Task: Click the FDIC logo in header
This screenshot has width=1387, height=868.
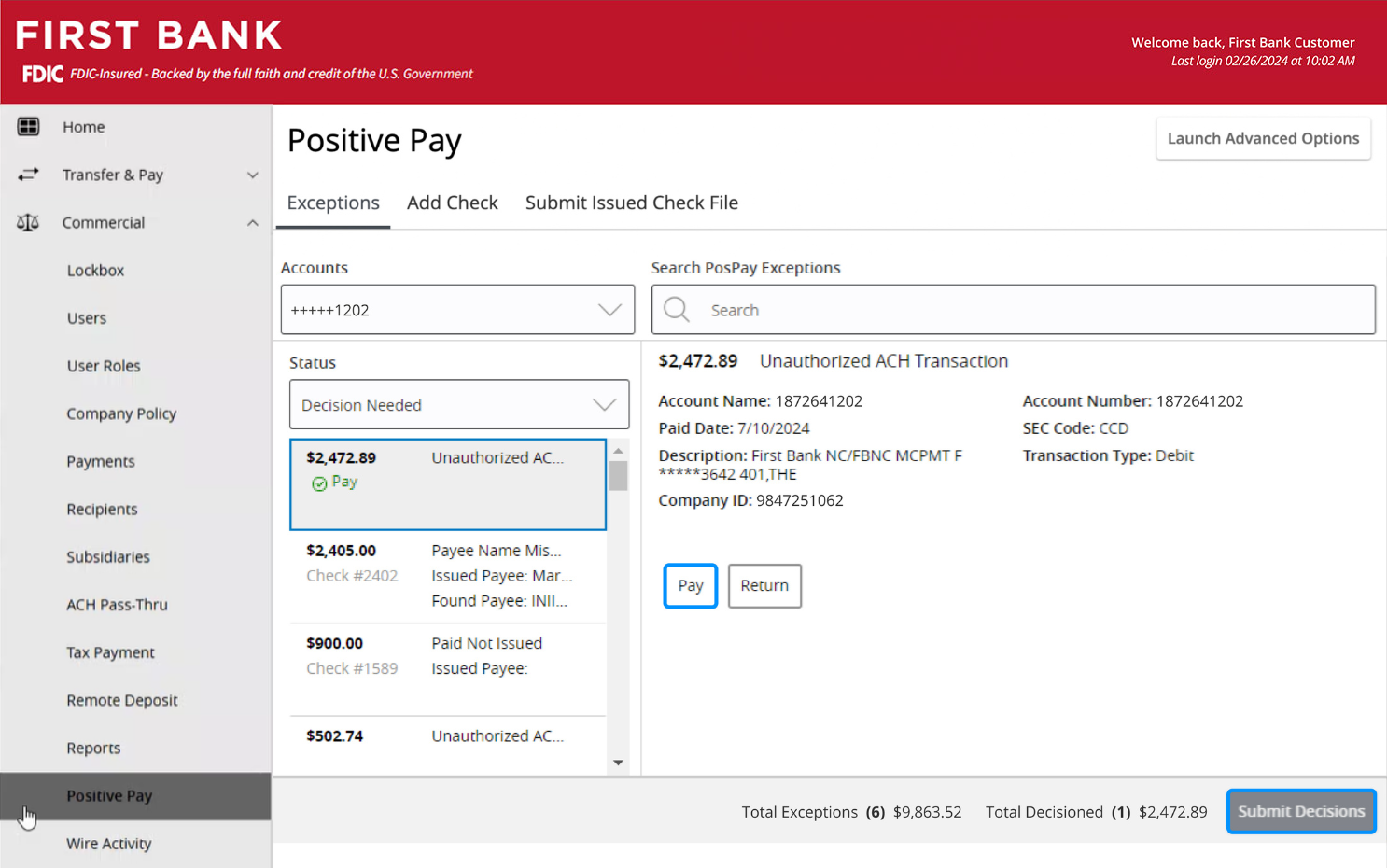Action: 43,74
